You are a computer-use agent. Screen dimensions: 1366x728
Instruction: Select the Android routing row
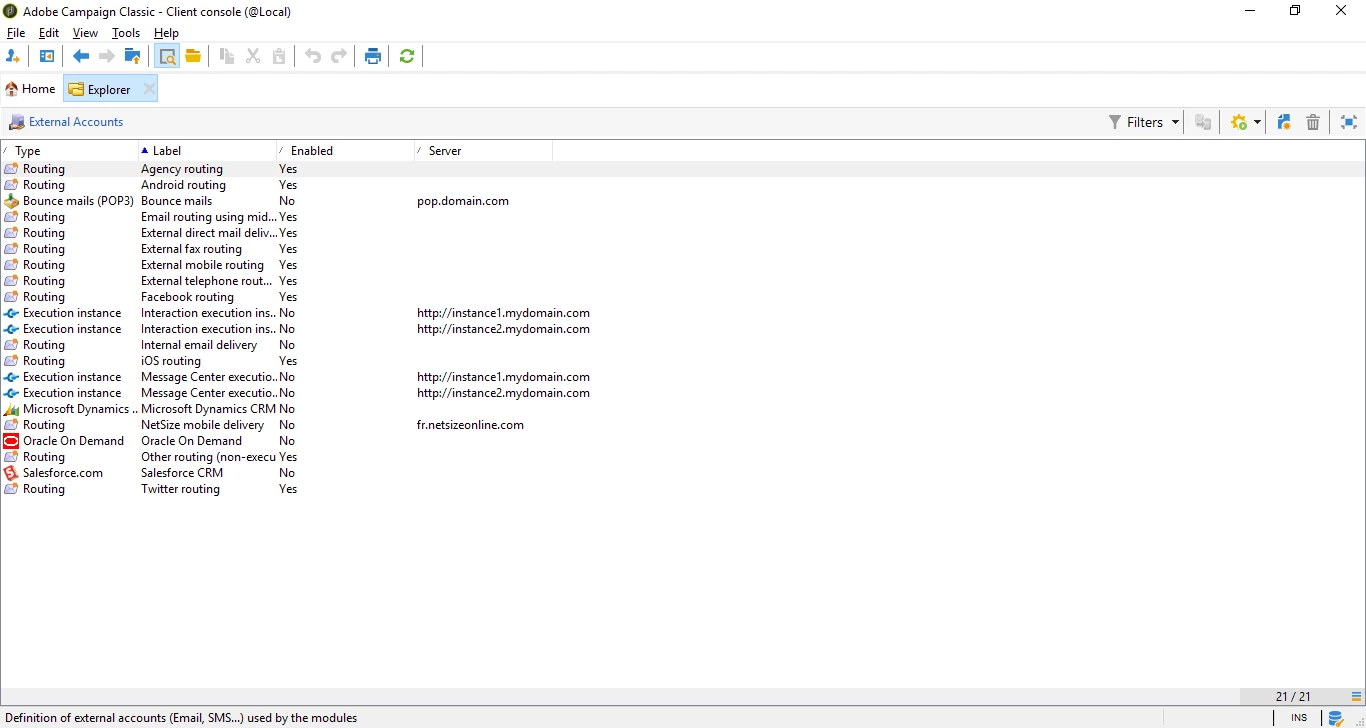pyautogui.click(x=683, y=185)
